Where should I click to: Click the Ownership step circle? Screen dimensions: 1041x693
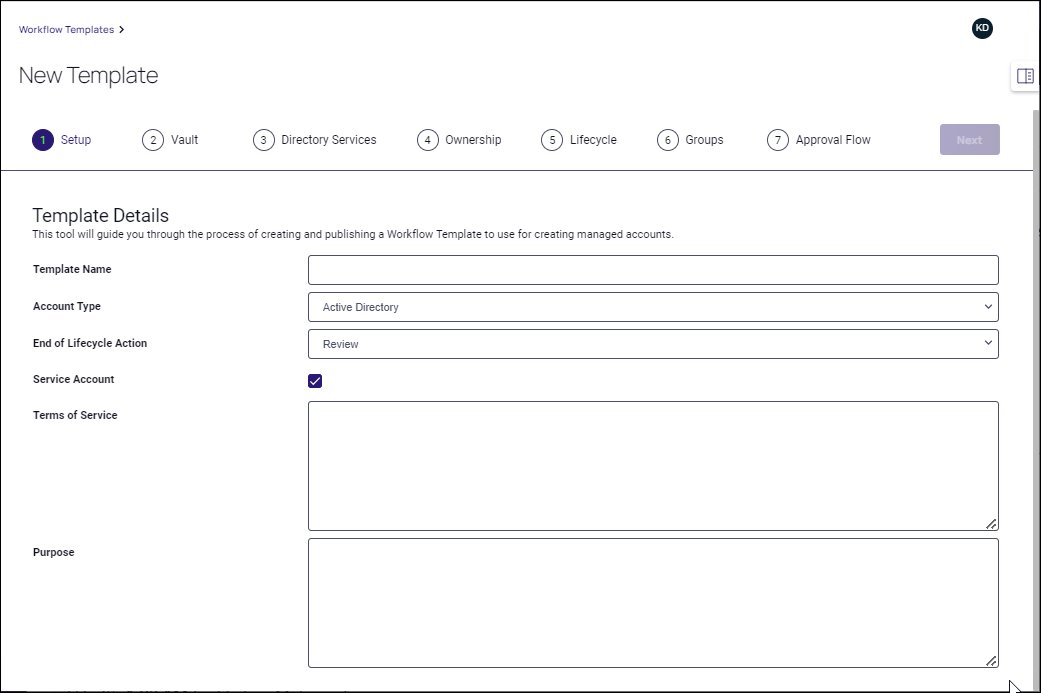click(x=427, y=139)
